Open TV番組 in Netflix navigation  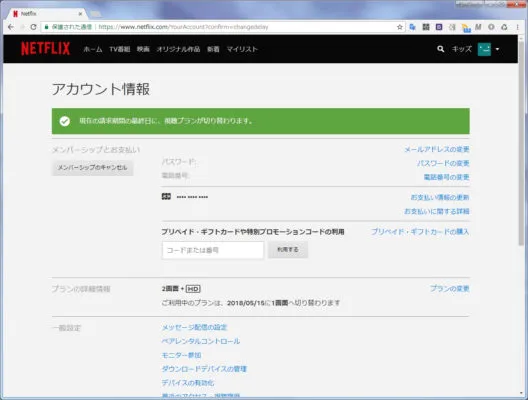point(120,49)
